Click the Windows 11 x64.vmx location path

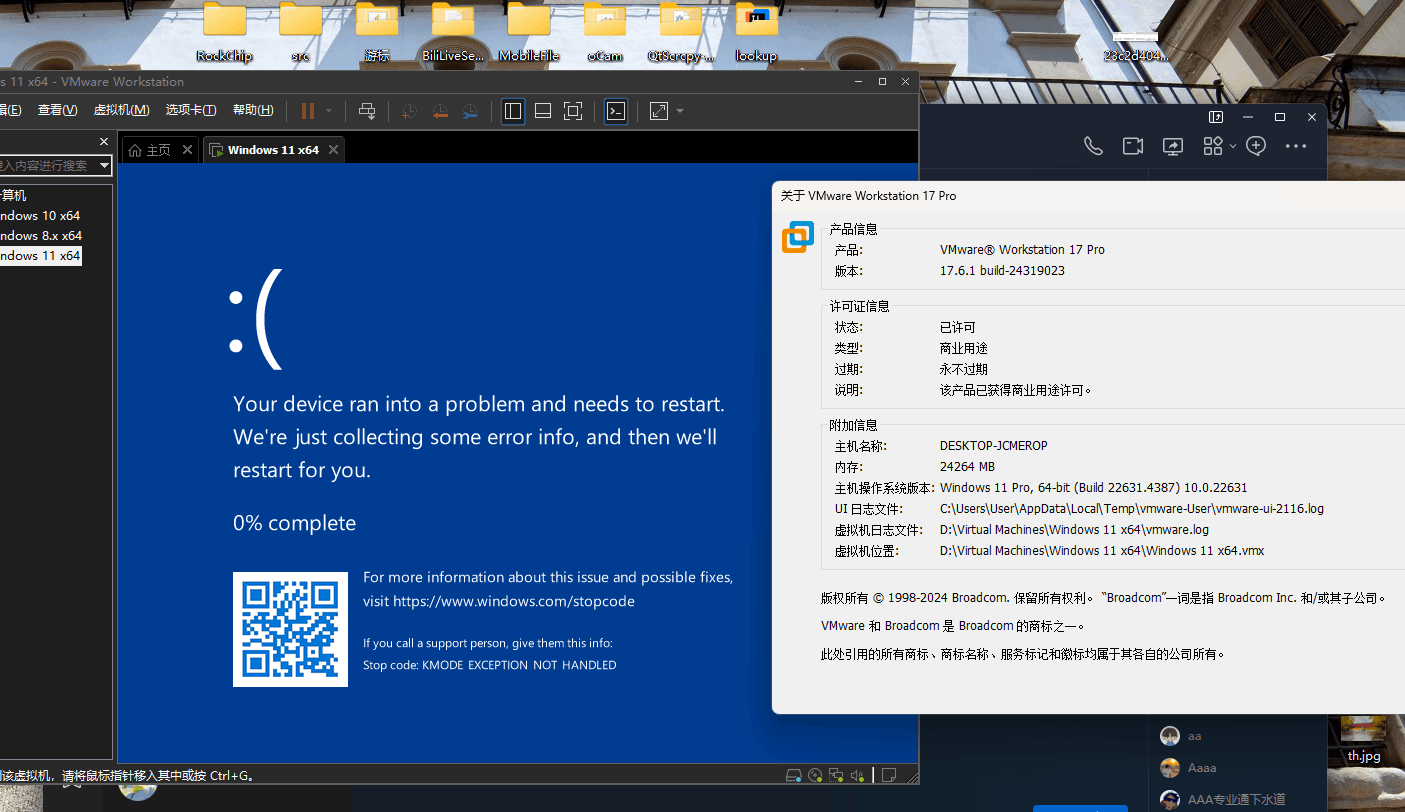coord(1102,551)
